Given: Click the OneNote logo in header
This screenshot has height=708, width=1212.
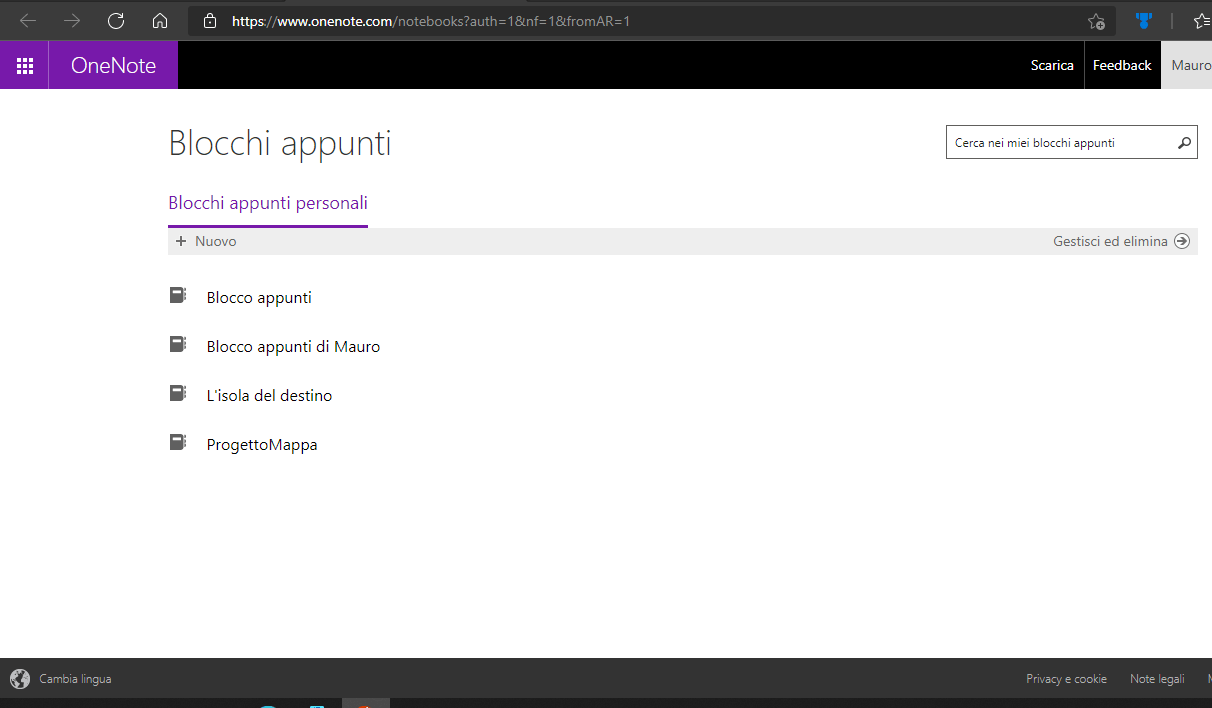Looking at the screenshot, I should point(113,66).
